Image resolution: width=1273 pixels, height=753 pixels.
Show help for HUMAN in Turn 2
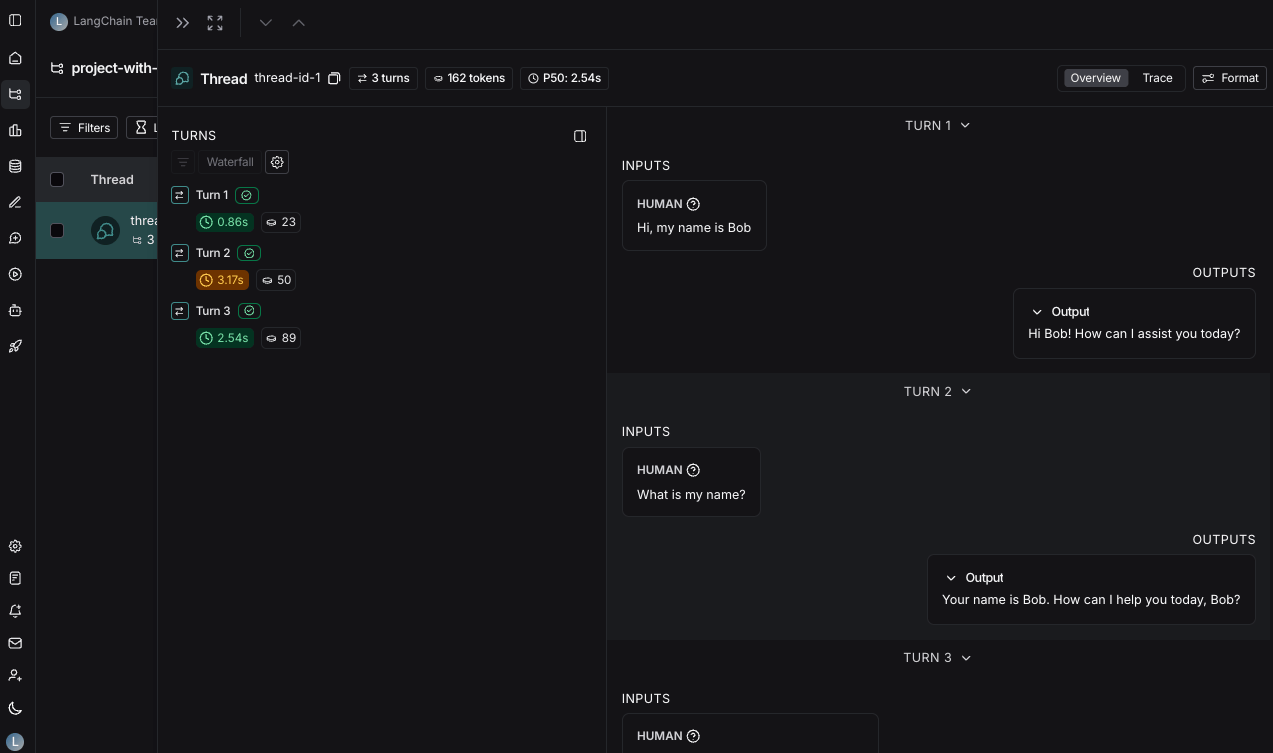point(693,470)
